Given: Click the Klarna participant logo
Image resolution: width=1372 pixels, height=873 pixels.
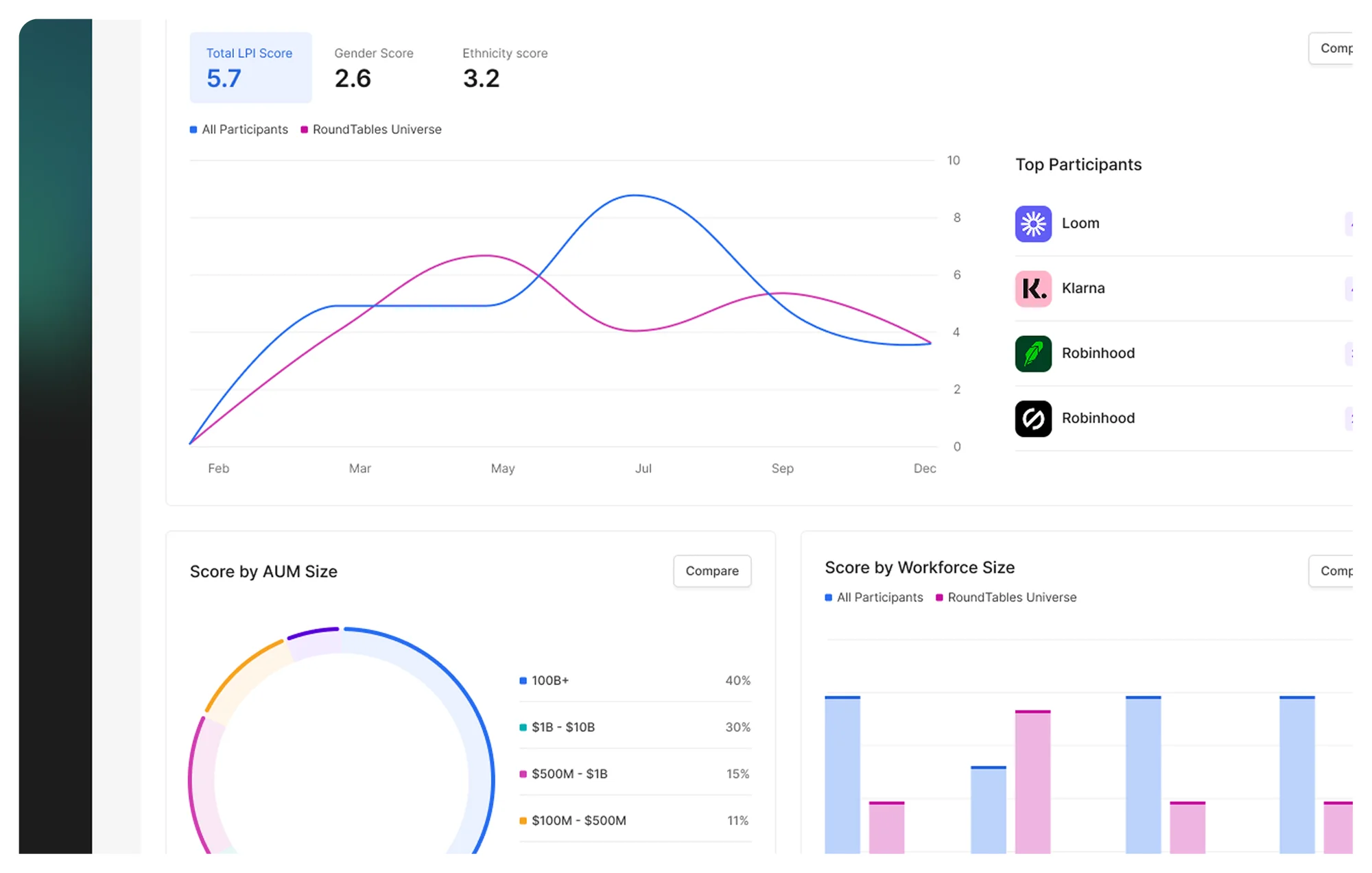Looking at the screenshot, I should 1033,289.
